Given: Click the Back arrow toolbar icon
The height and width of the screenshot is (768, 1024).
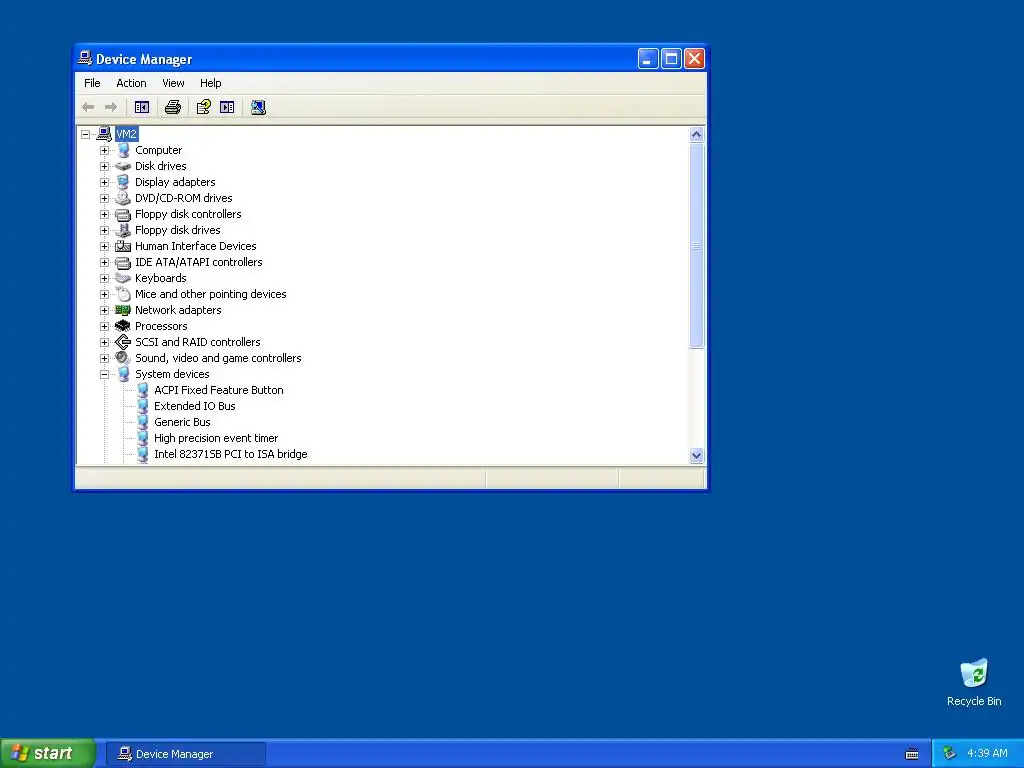Looking at the screenshot, I should click(88, 107).
